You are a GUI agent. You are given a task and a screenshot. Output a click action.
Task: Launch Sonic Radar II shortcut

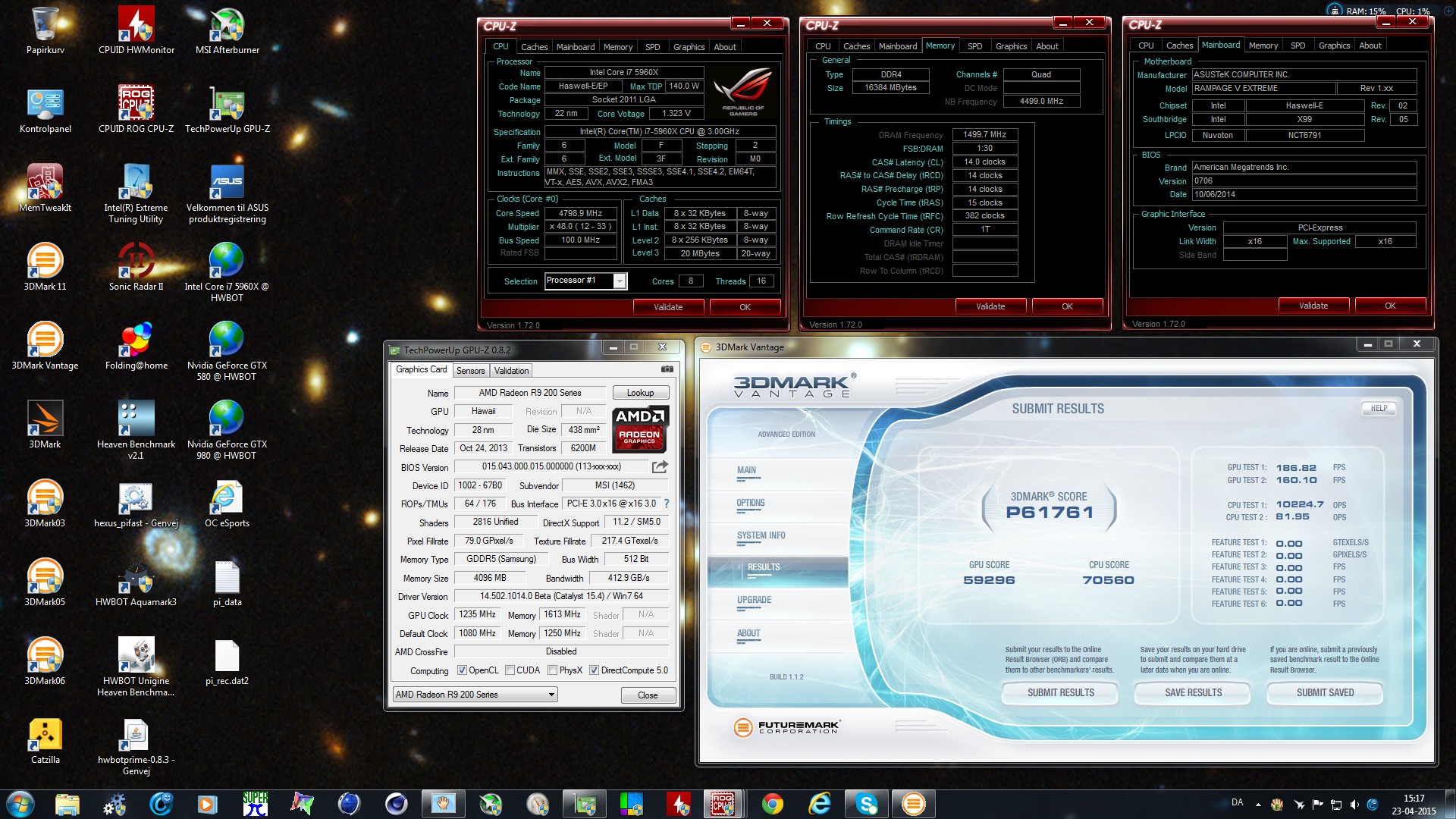(x=136, y=267)
